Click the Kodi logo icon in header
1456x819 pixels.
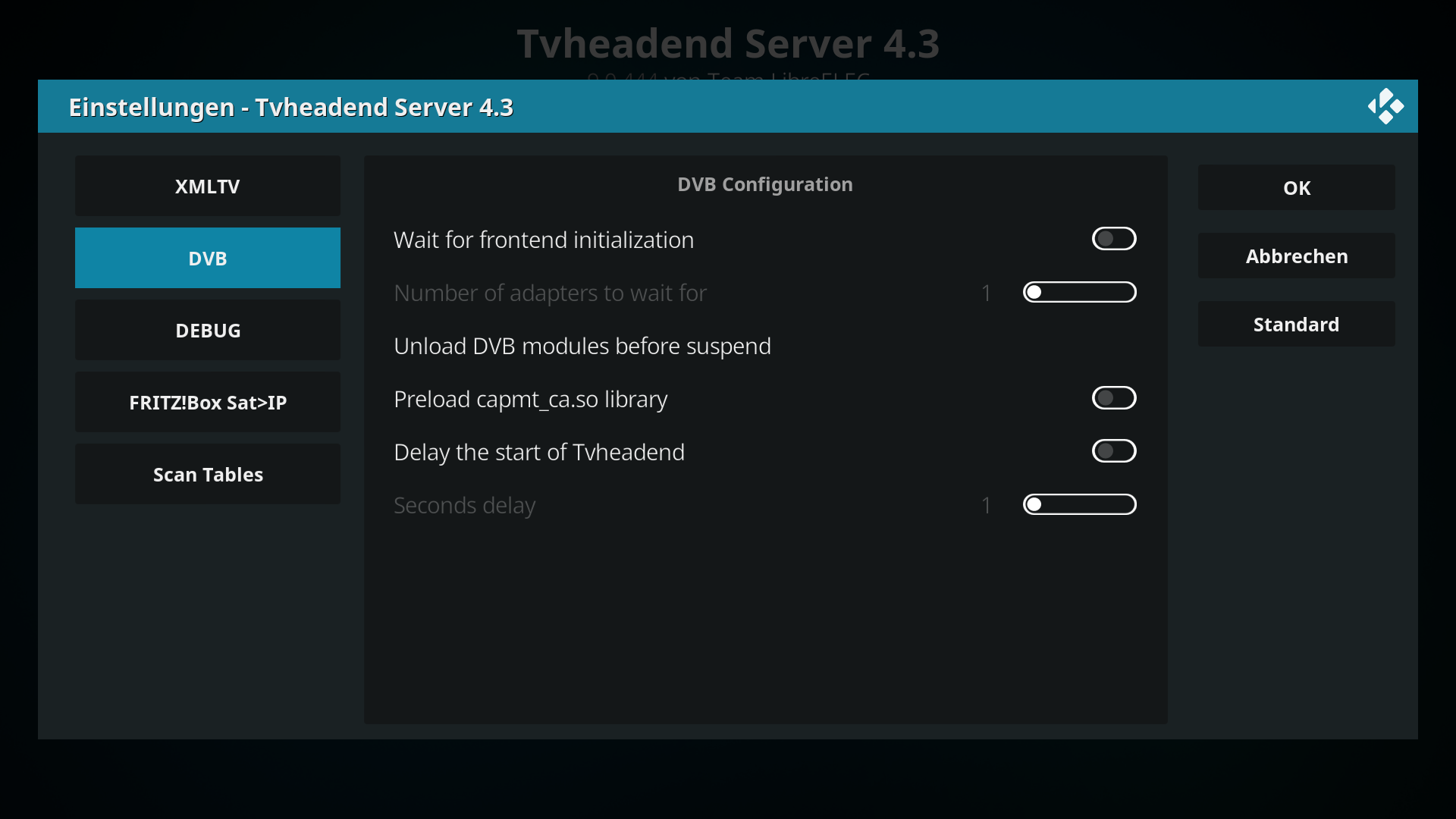pos(1385,107)
